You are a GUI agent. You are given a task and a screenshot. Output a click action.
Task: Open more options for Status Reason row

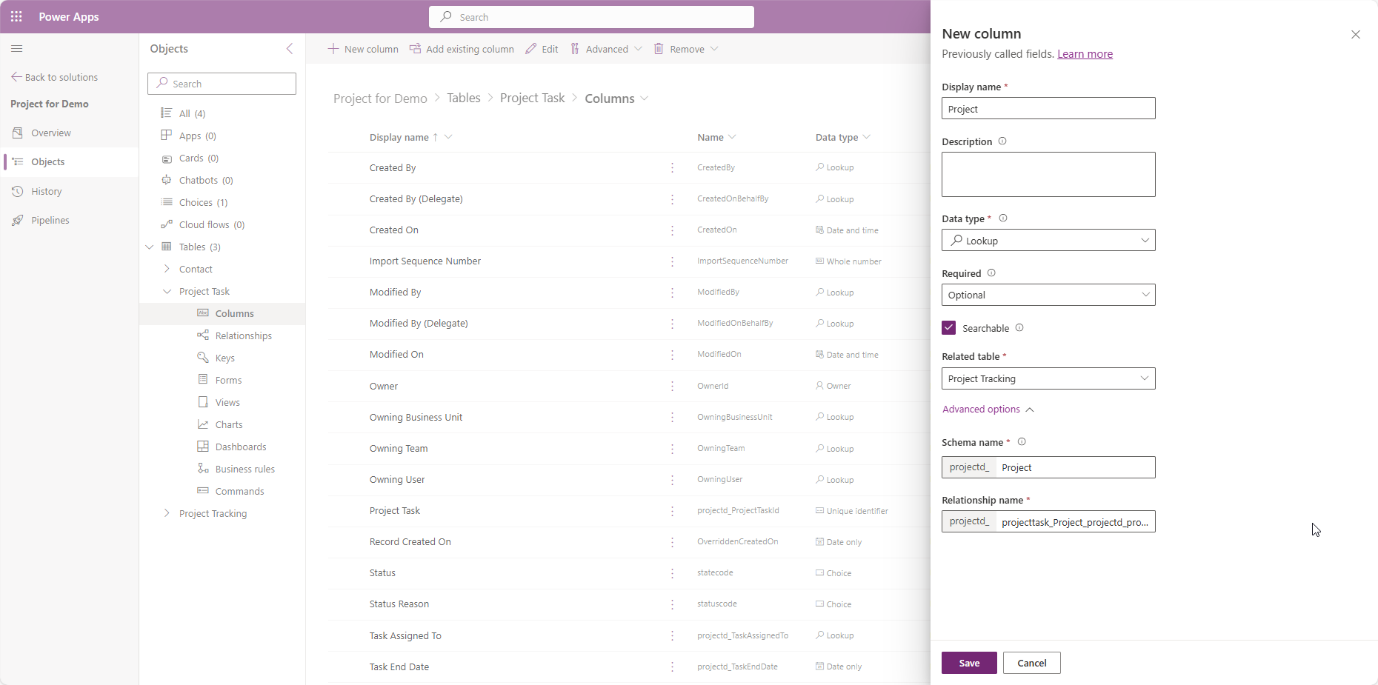[x=672, y=604]
